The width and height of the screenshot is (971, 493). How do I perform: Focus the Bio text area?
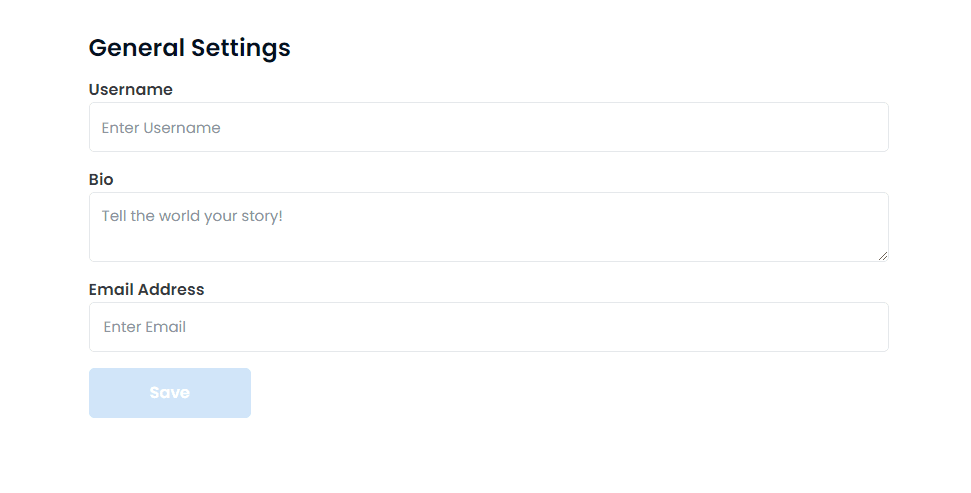(x=488, y=227)
